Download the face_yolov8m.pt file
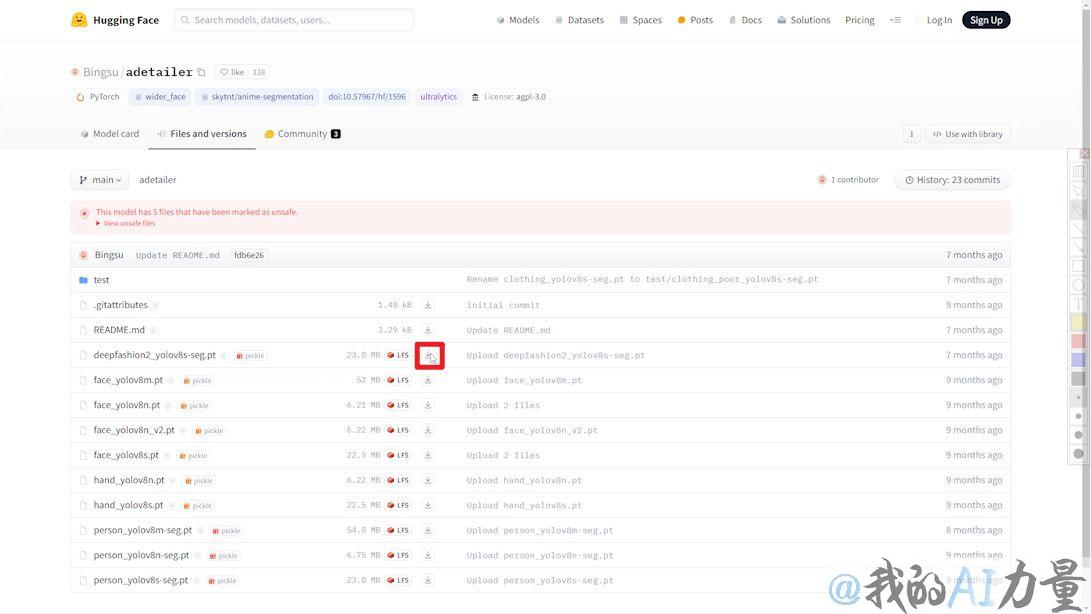 [x=428, y=380]
